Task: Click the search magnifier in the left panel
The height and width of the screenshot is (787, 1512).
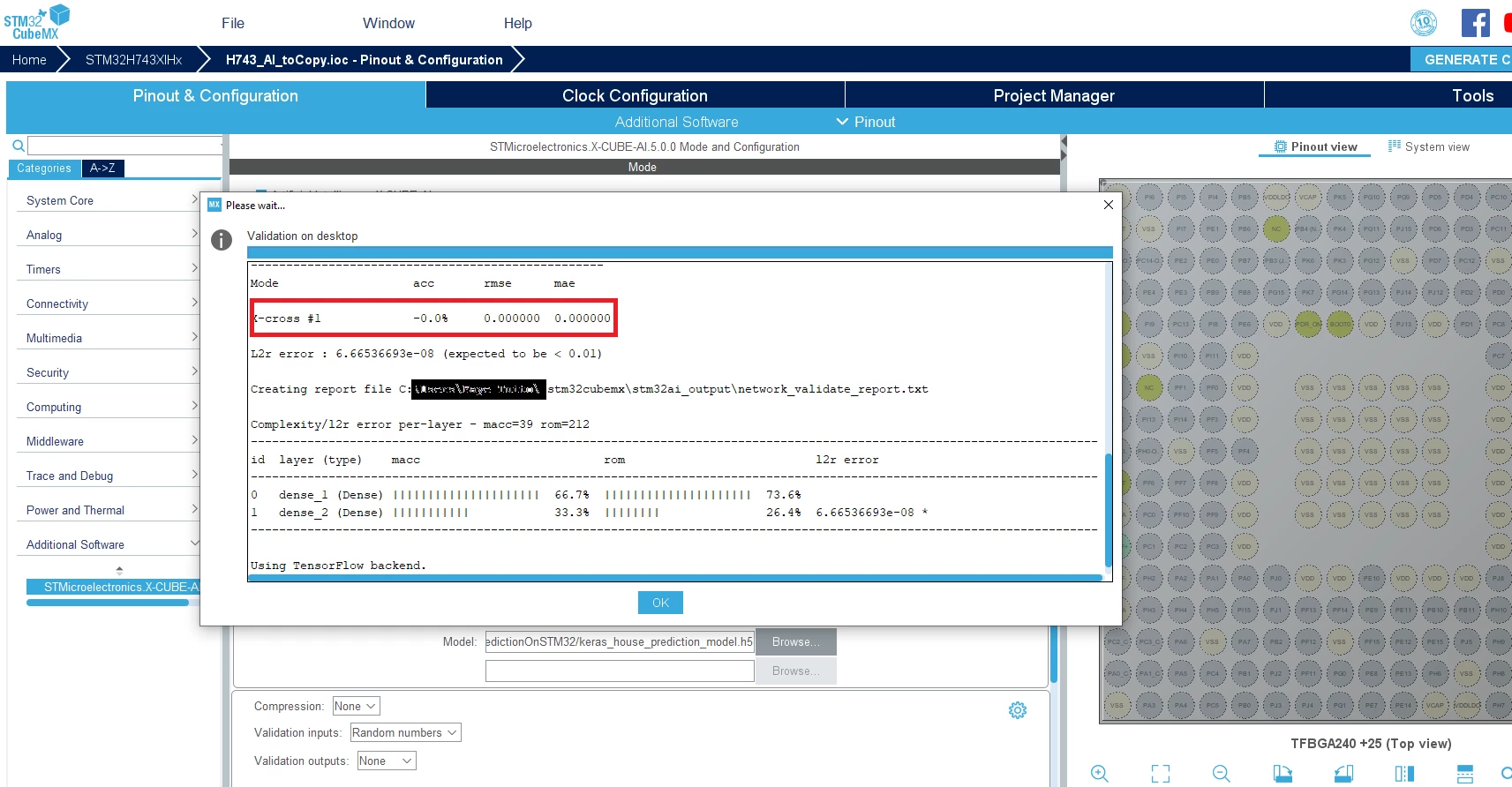Action: click(18, 146)
